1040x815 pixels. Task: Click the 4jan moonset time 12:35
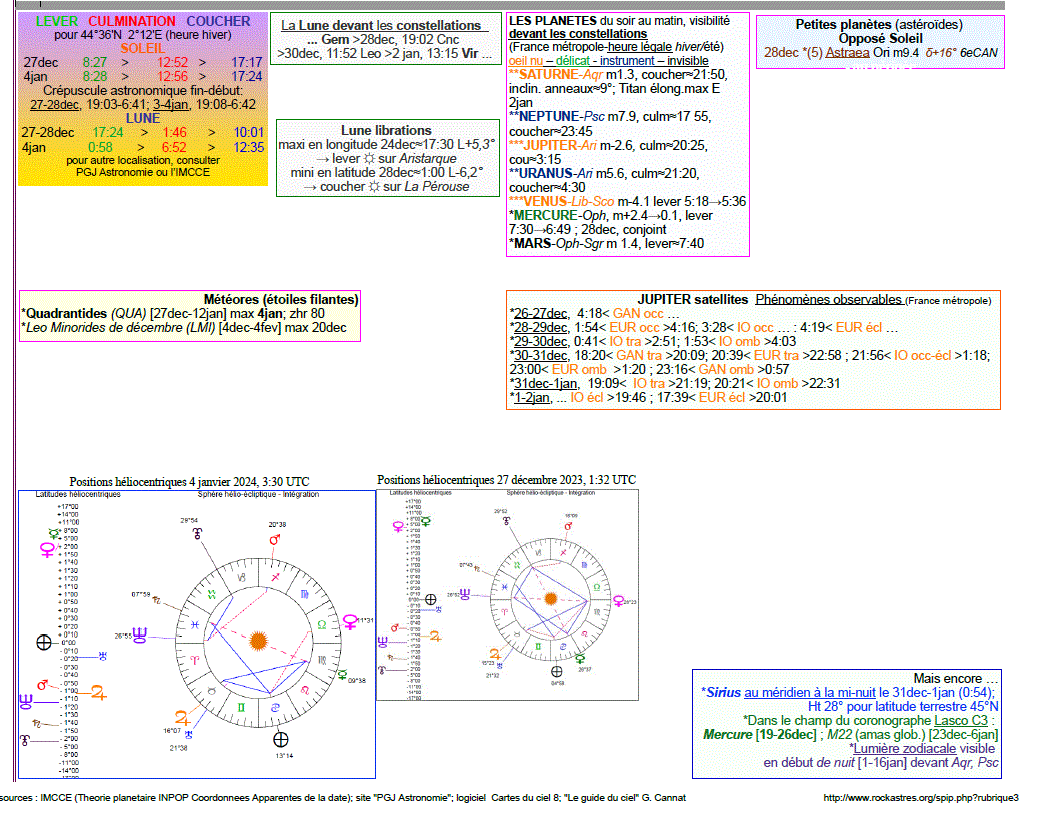click(249, 147)
